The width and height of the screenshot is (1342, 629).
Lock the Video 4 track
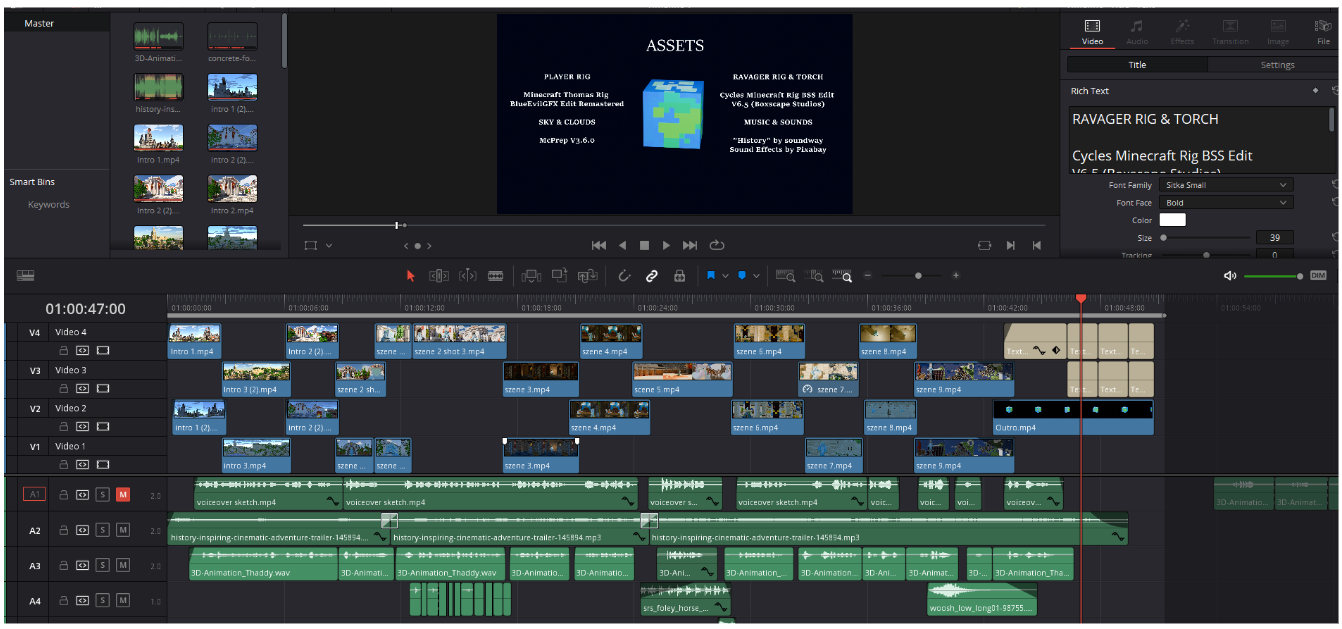[63, 351]
